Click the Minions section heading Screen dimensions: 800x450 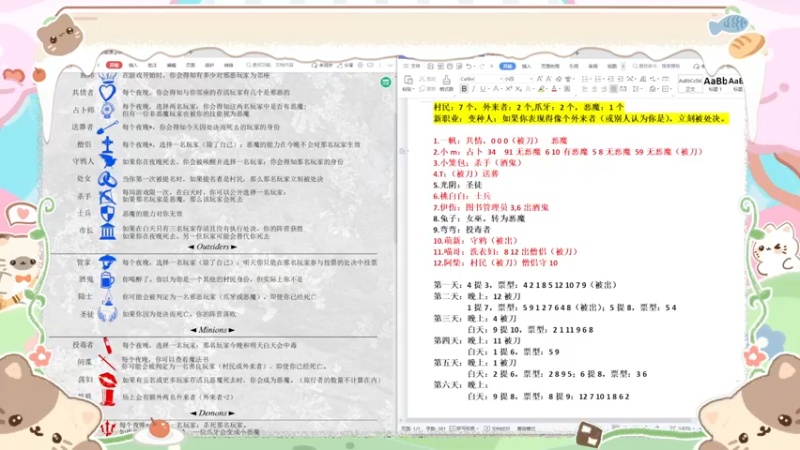[x=213, y=330]
